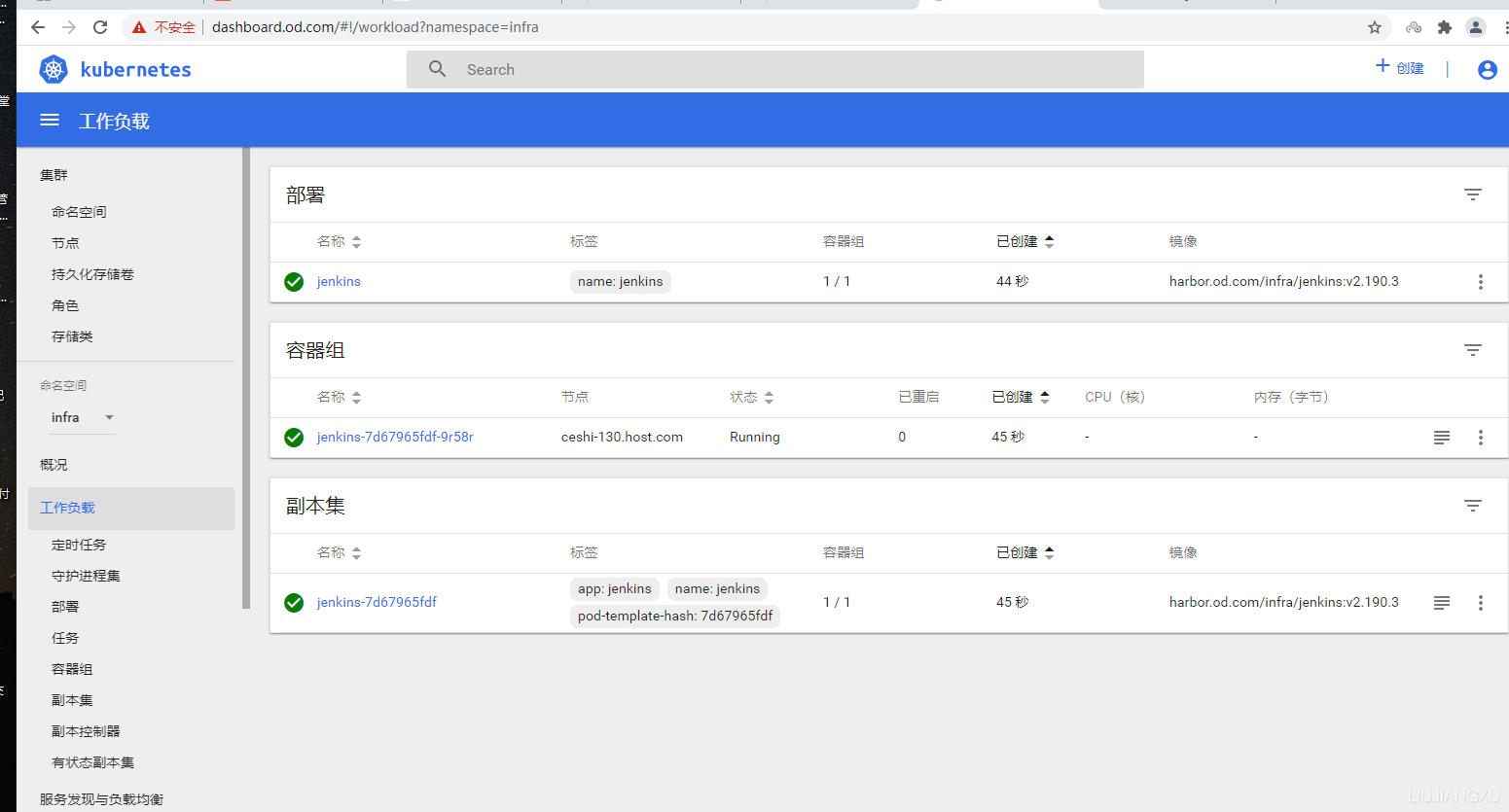This screenshot has width=1509, height=812.
Task: Open the infra namespace dropdown
Action: 83,417
